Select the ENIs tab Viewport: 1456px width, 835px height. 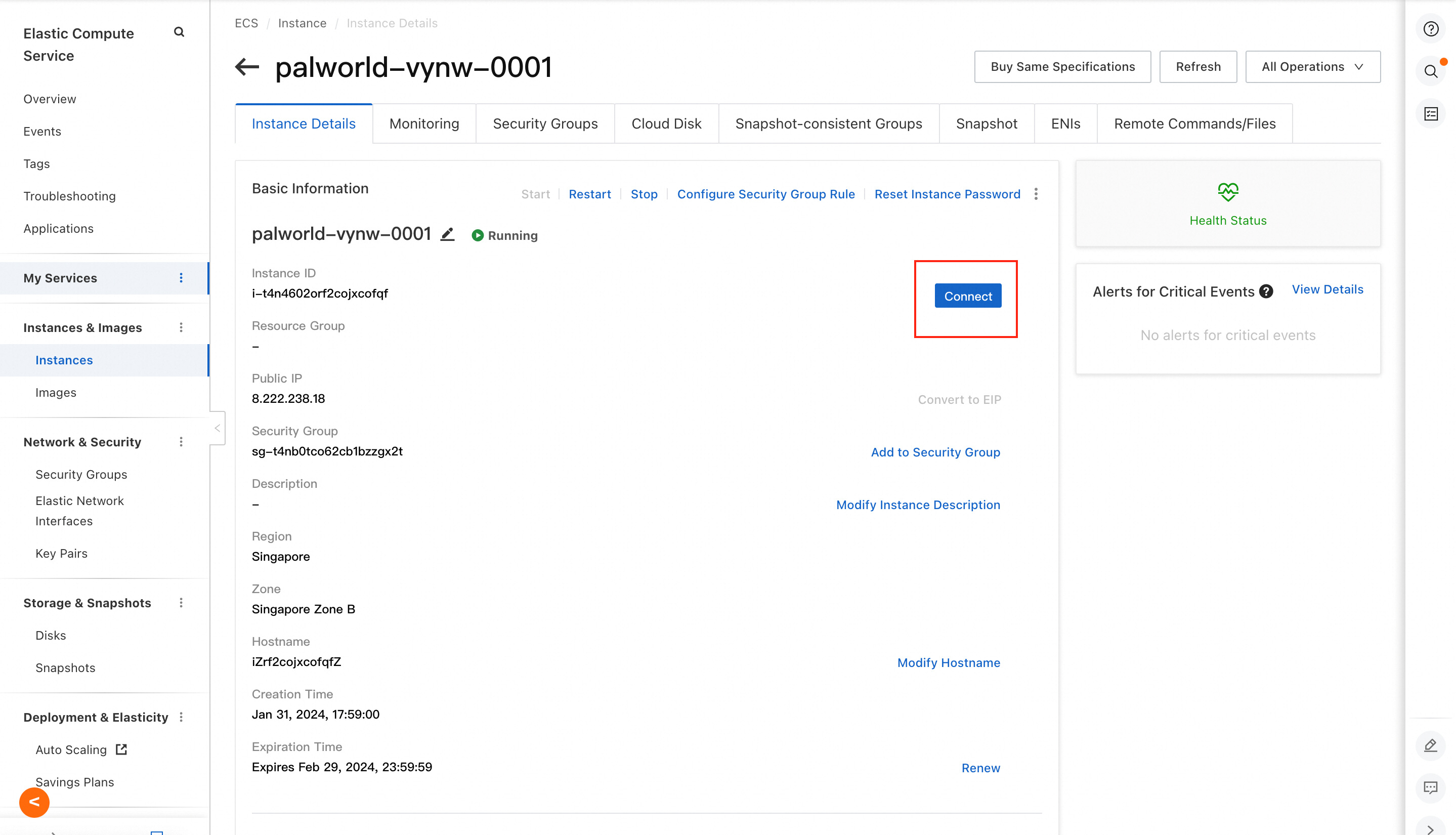(x=1065, y=123)
